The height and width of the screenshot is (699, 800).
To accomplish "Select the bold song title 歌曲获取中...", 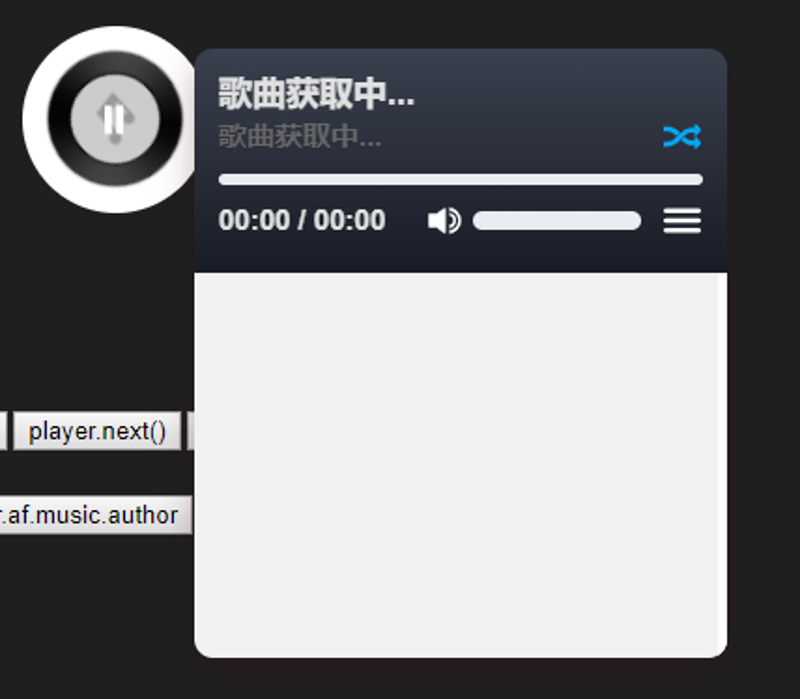I will coord(316,93).
